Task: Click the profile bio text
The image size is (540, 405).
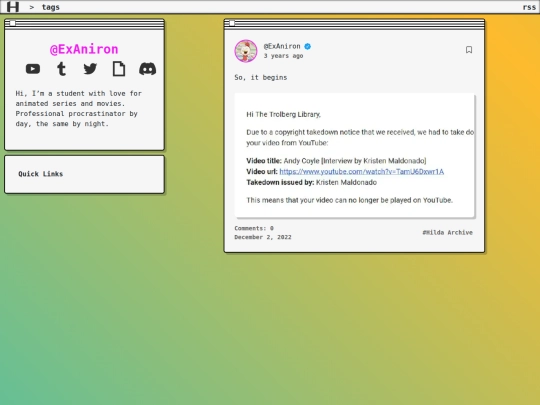Action: pyautogui.click(x=79, y=108)
